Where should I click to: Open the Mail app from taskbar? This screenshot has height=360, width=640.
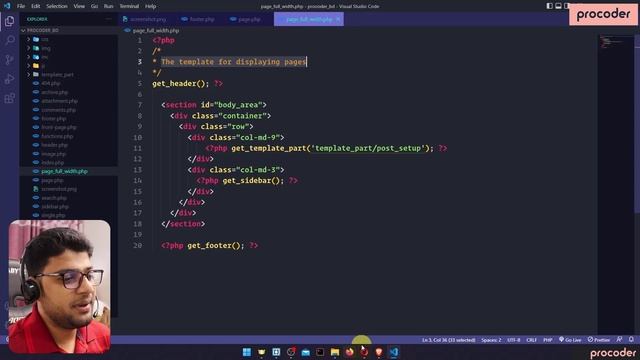pos(305,352)
